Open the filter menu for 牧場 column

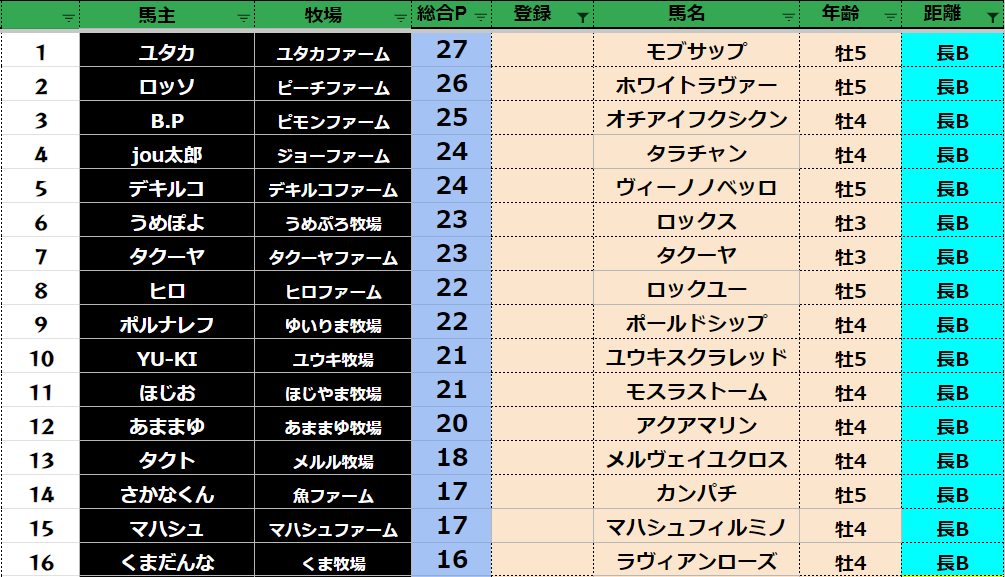coord(400,17)
